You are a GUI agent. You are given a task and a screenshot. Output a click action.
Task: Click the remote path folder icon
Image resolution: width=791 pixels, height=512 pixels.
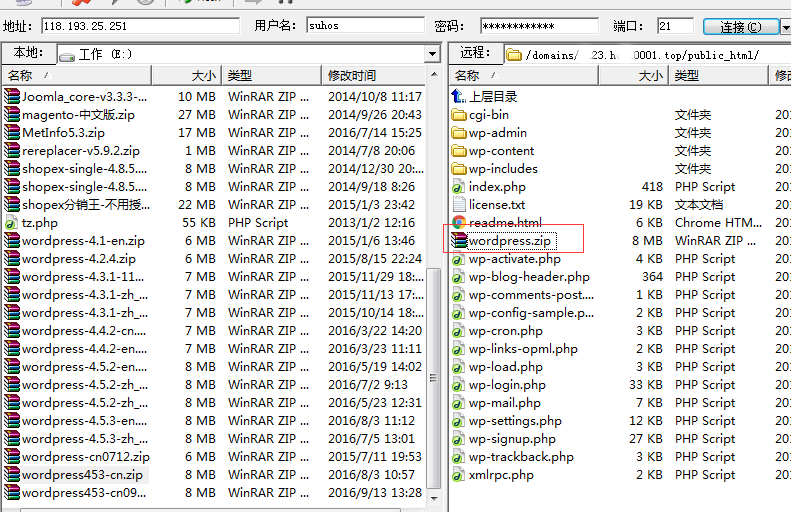coord(514,54)
